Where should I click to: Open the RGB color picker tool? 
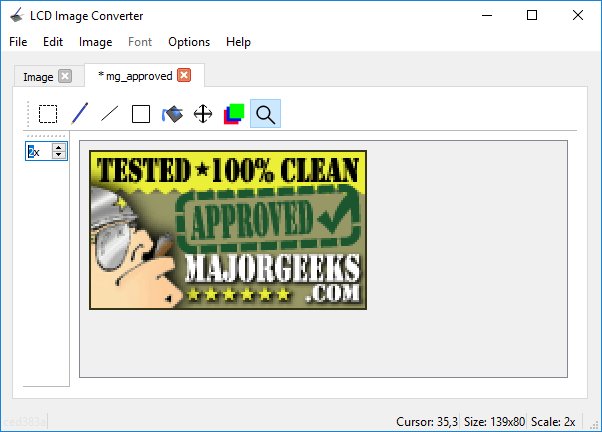pos(234,114)
